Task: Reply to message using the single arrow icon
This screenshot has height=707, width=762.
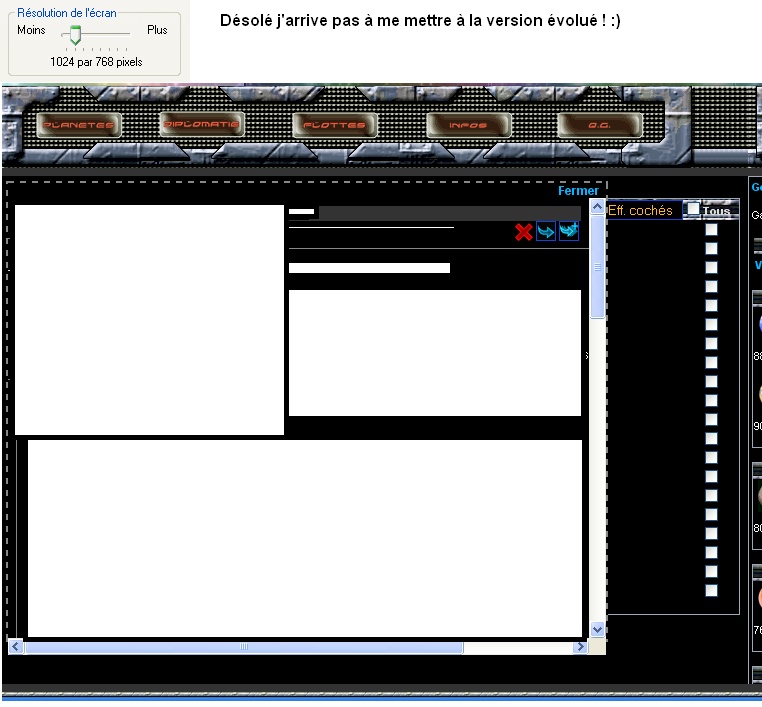Action: [546, 231]
